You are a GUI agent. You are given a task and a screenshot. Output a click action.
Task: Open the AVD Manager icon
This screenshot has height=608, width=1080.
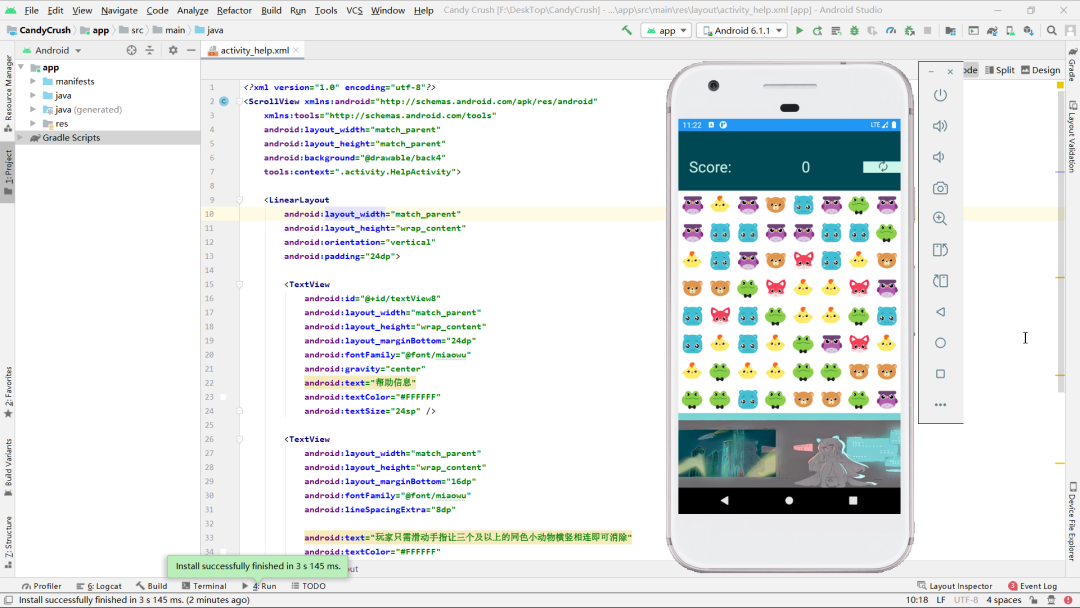(x=1010, y=30)
